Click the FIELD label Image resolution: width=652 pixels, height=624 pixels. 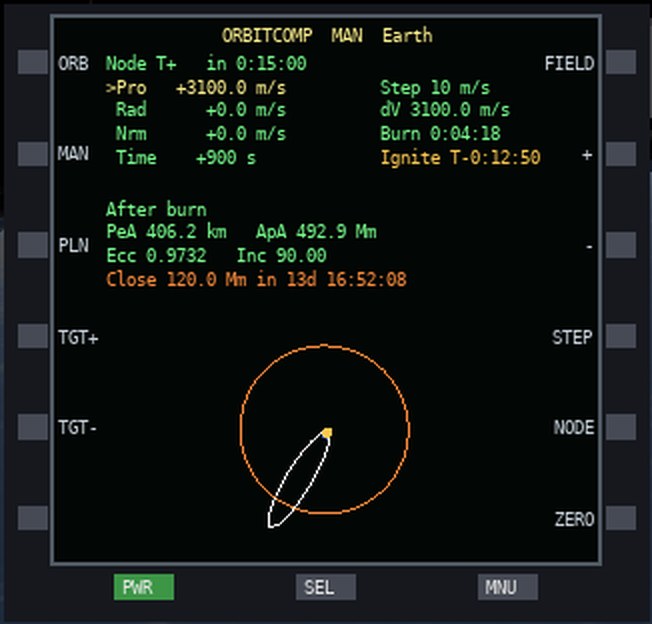click(569, 64)
